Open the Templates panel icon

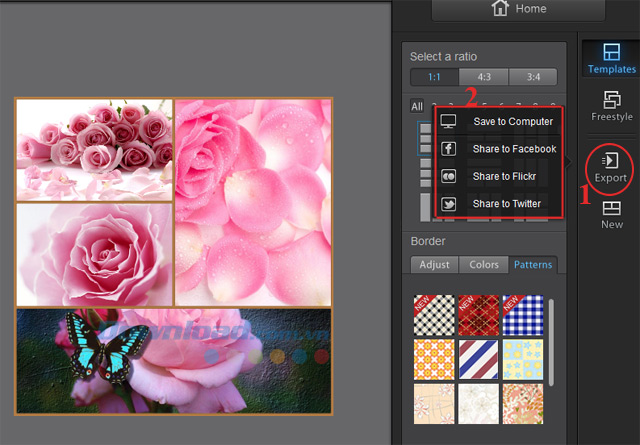[611, 57]
